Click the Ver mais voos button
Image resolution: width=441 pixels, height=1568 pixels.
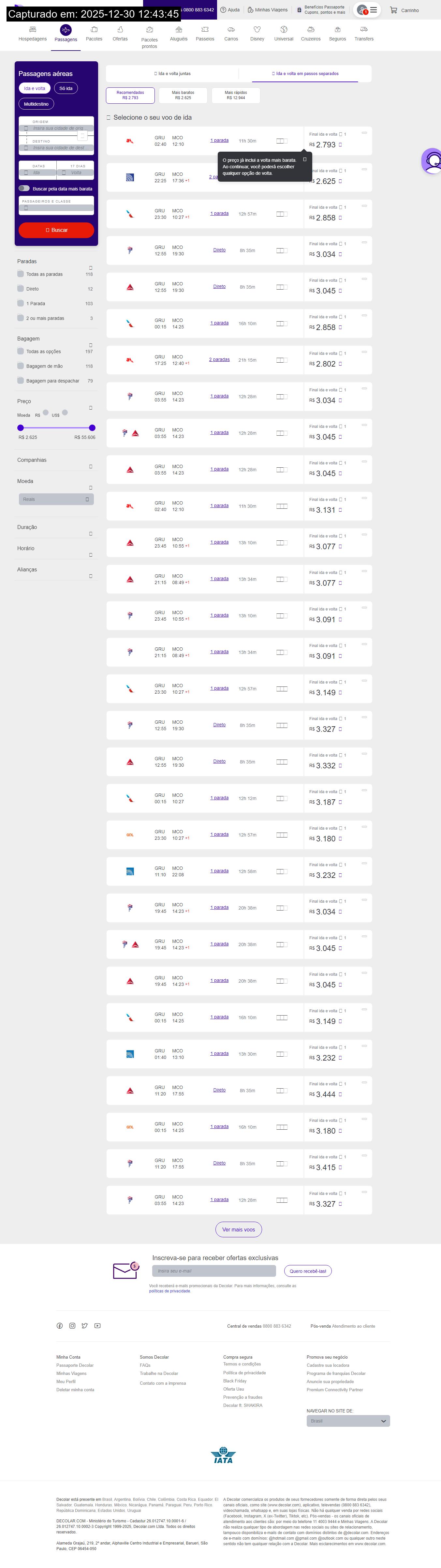tap(239, 1229)
